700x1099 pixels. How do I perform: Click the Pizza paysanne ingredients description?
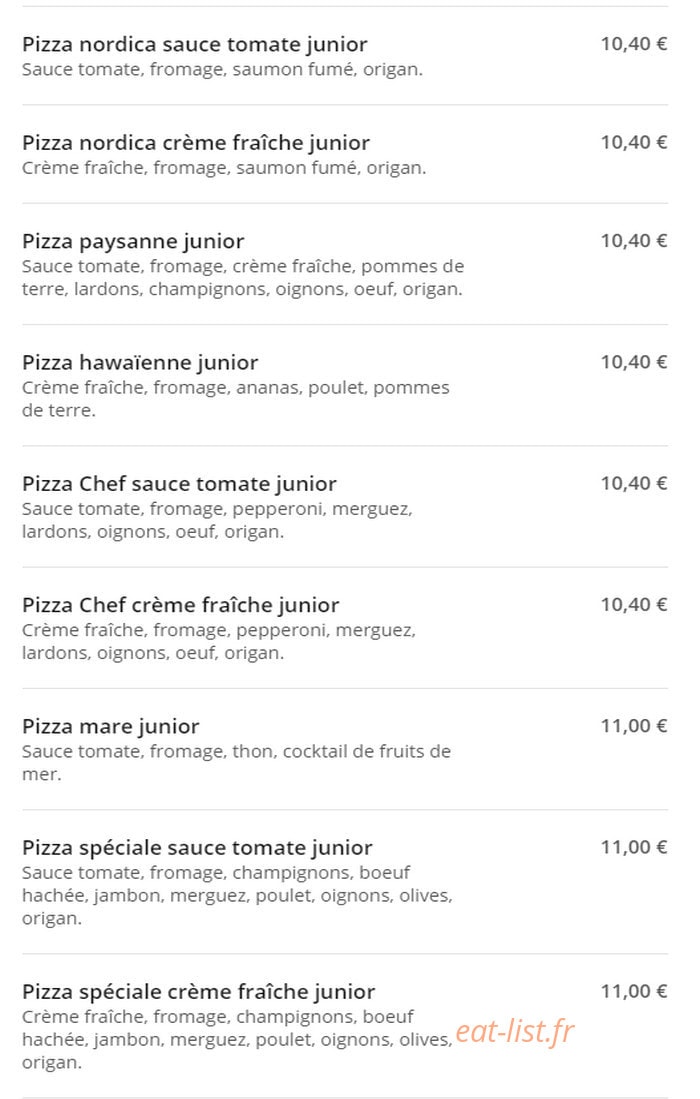pyautogui.click(x=242, y=278)
